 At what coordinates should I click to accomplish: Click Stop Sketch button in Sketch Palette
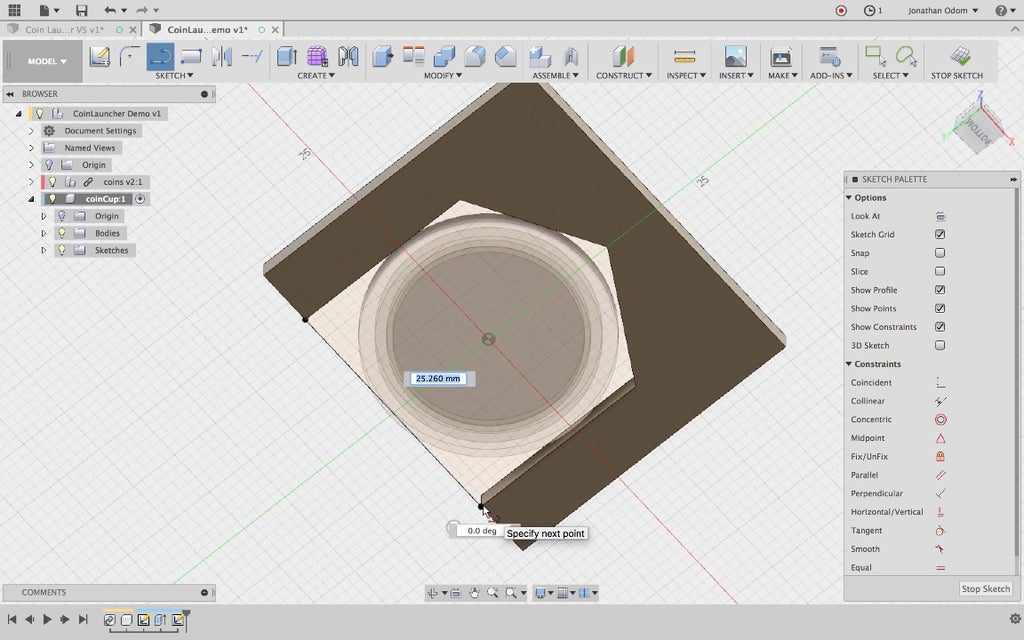coord(985,589)
